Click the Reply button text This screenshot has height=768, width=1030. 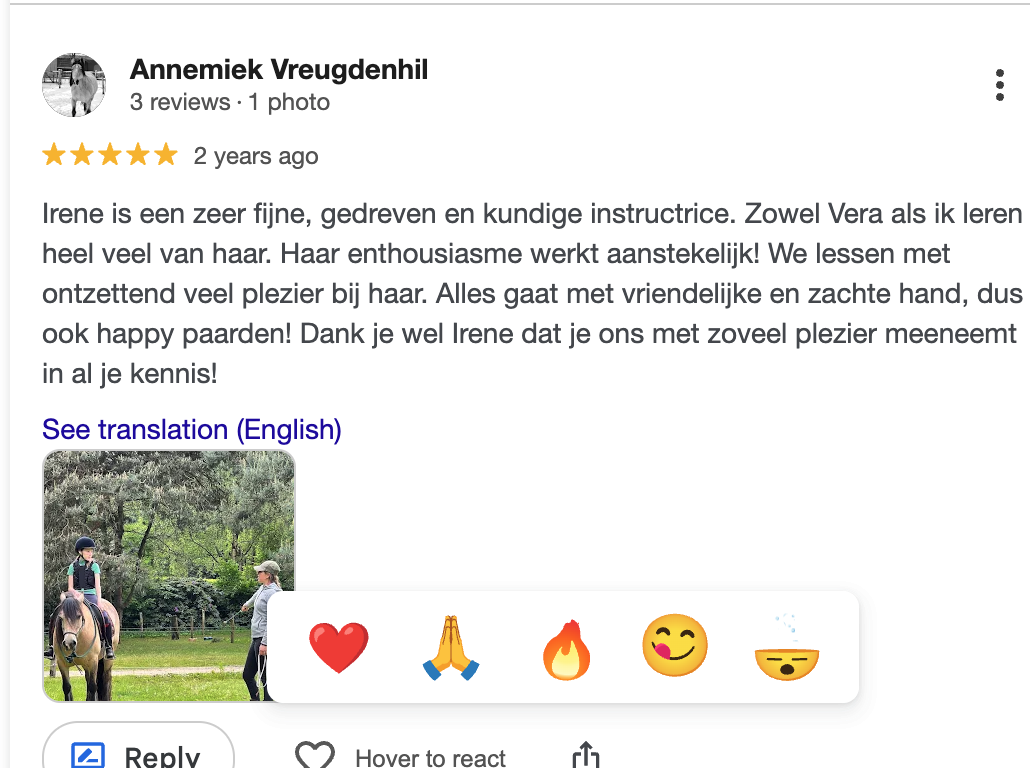point(162,757)
